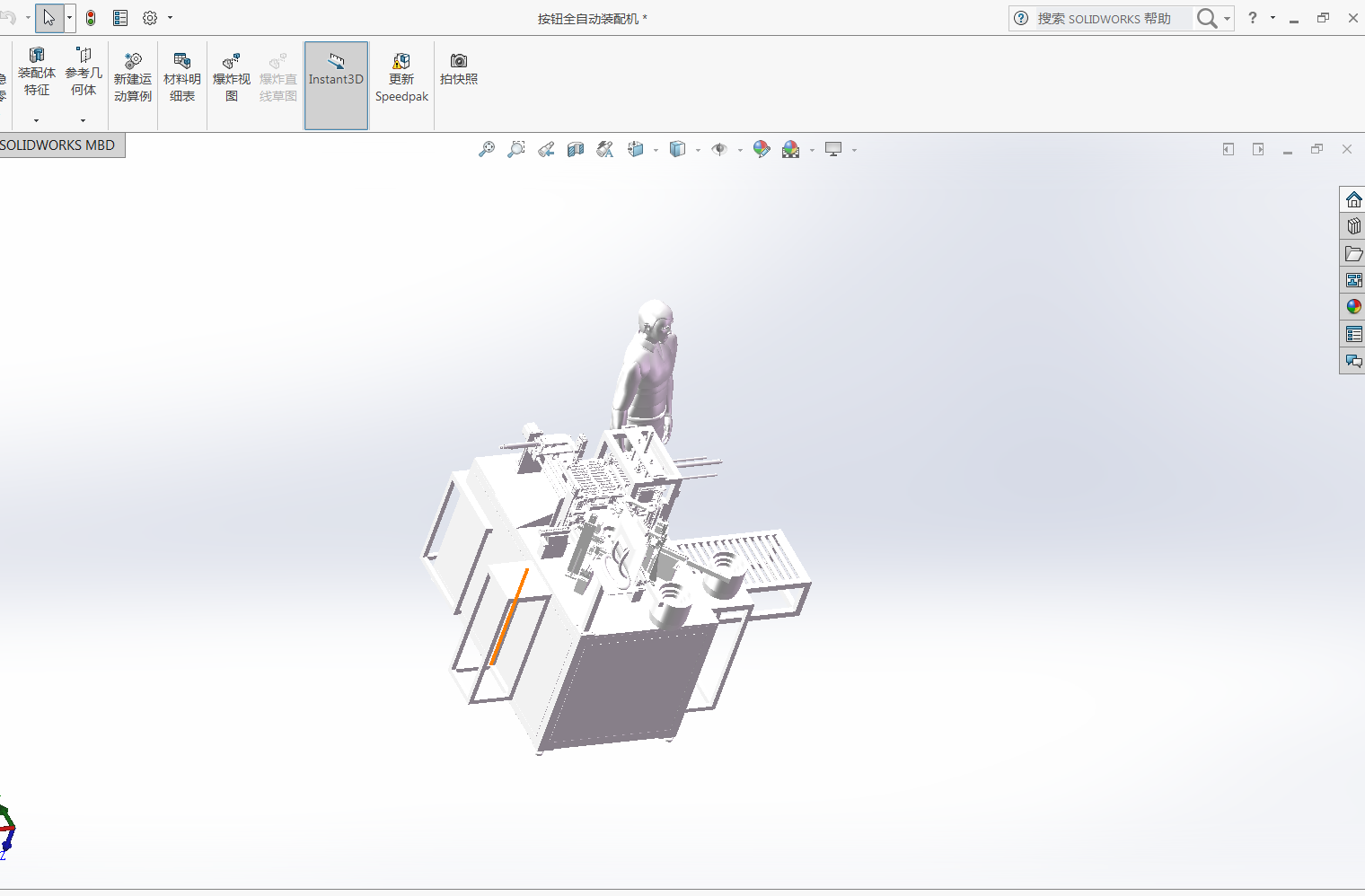
Task: Open the SOLIDWORKS Forum task pane tab
Action: point(1353,361)
